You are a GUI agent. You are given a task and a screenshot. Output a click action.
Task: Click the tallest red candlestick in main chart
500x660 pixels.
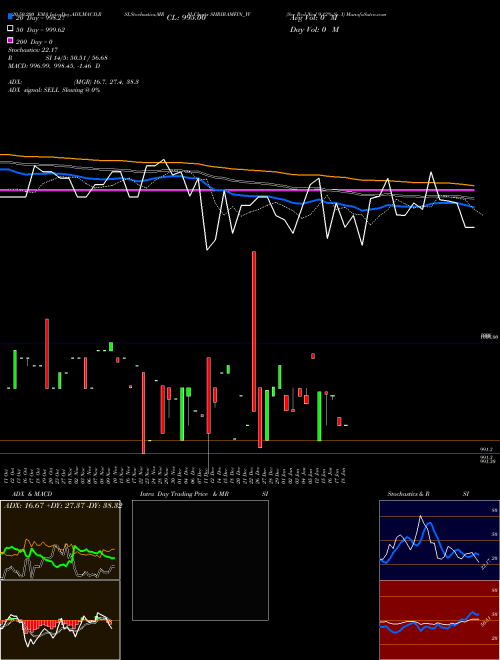click(x=254, y=331)
